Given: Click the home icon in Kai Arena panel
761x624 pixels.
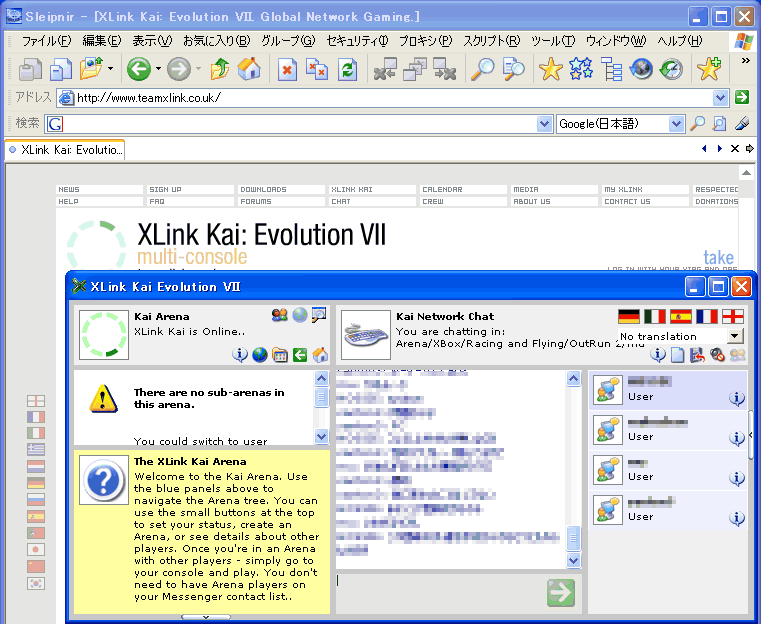Looking at the screenshot, I should 320,355.
